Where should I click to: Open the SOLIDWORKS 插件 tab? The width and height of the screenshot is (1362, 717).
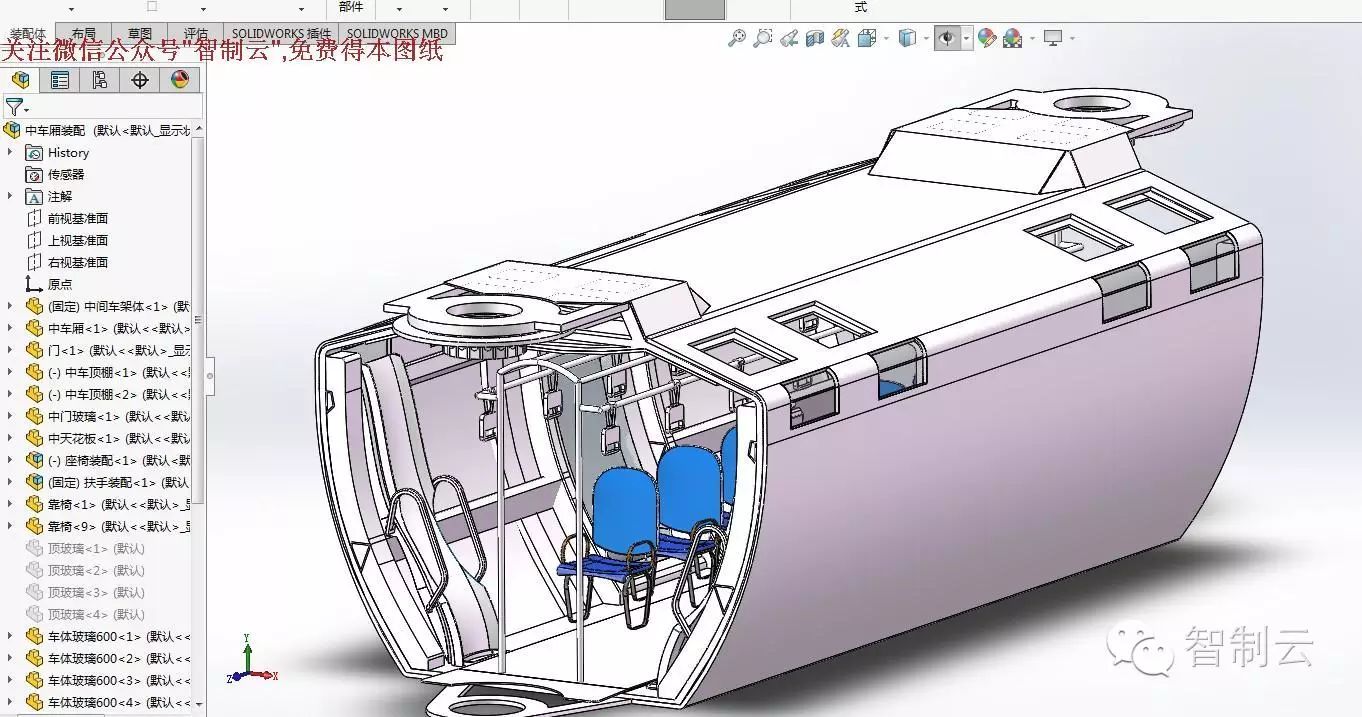coord(281,34)
